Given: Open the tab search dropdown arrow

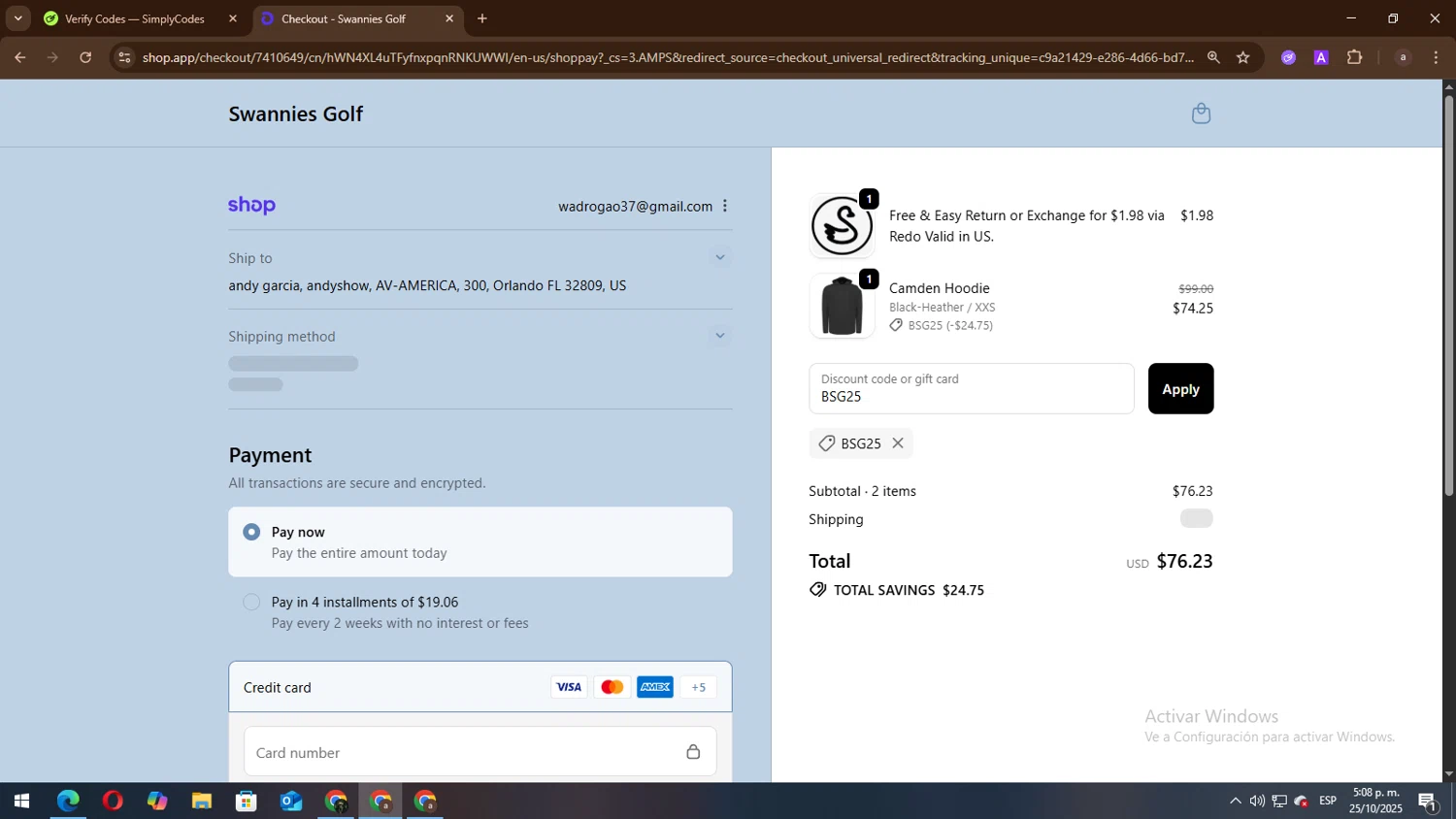Looking at the screenshot, I should pos(17,18).
